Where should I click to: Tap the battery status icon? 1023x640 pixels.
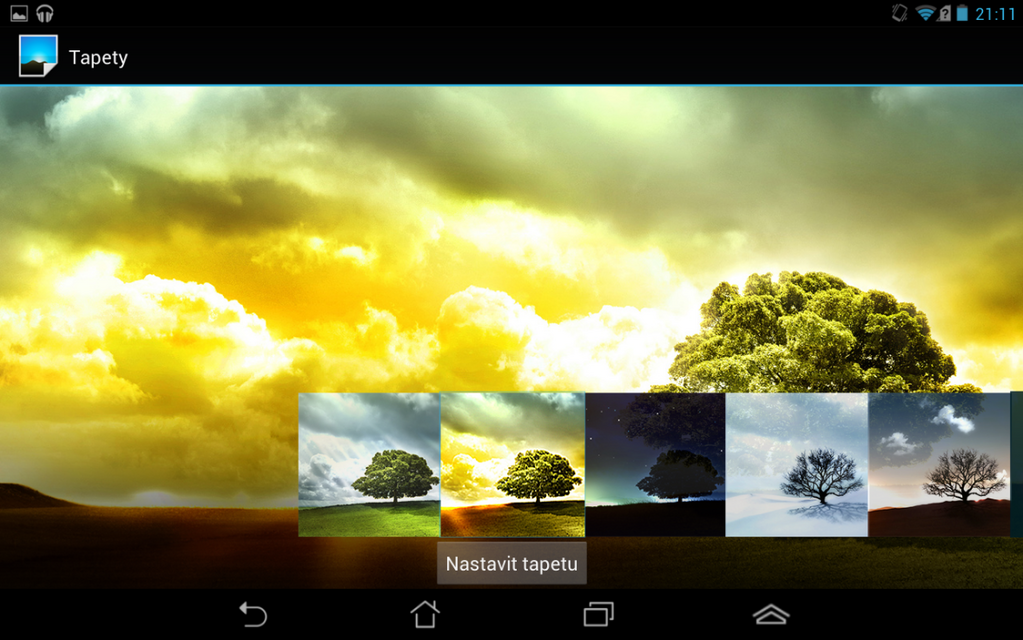(x=962, y=13)
